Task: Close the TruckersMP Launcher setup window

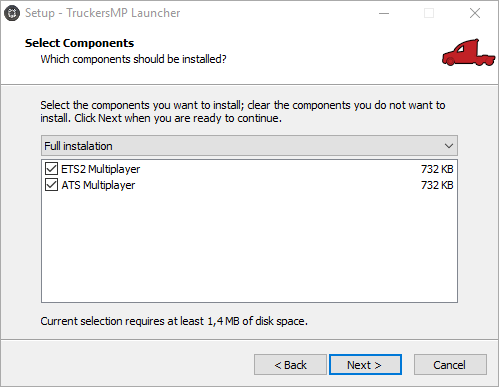Action: [x=475, y=13]
